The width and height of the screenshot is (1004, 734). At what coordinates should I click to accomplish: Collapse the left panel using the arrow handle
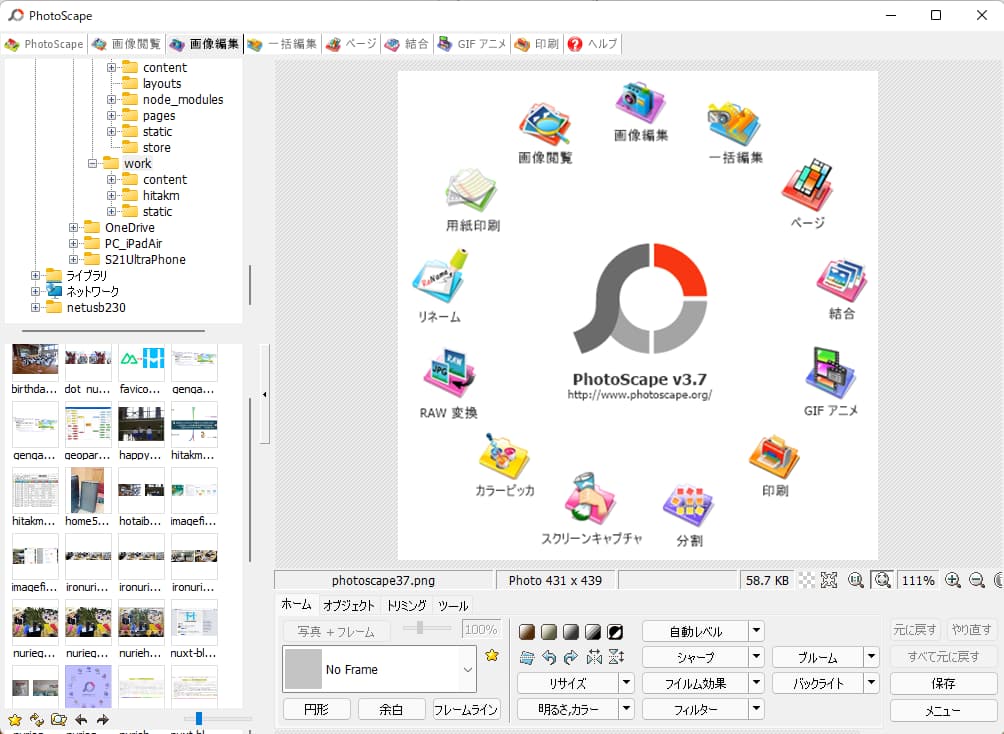point(264,395)
